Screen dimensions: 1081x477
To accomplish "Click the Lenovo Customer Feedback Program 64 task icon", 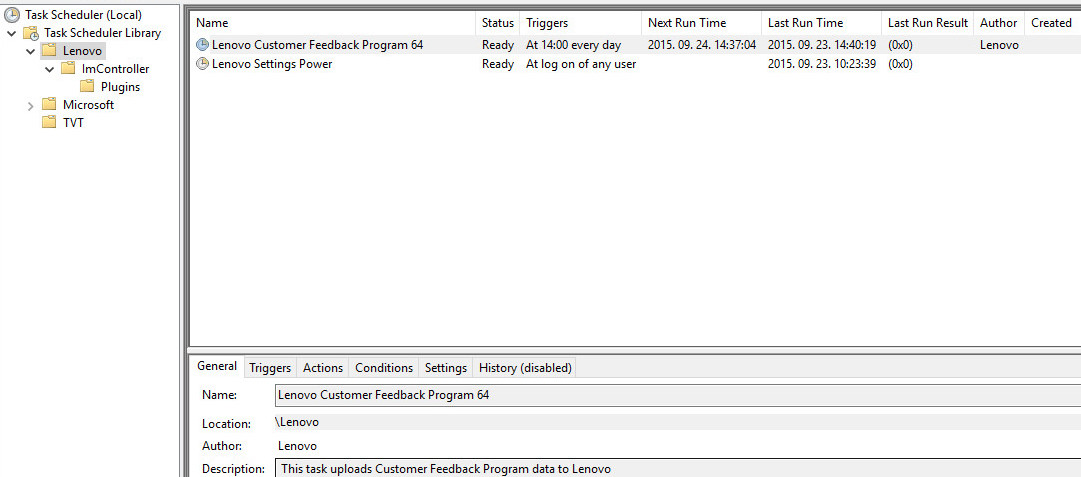I will (x=202, y=45).
